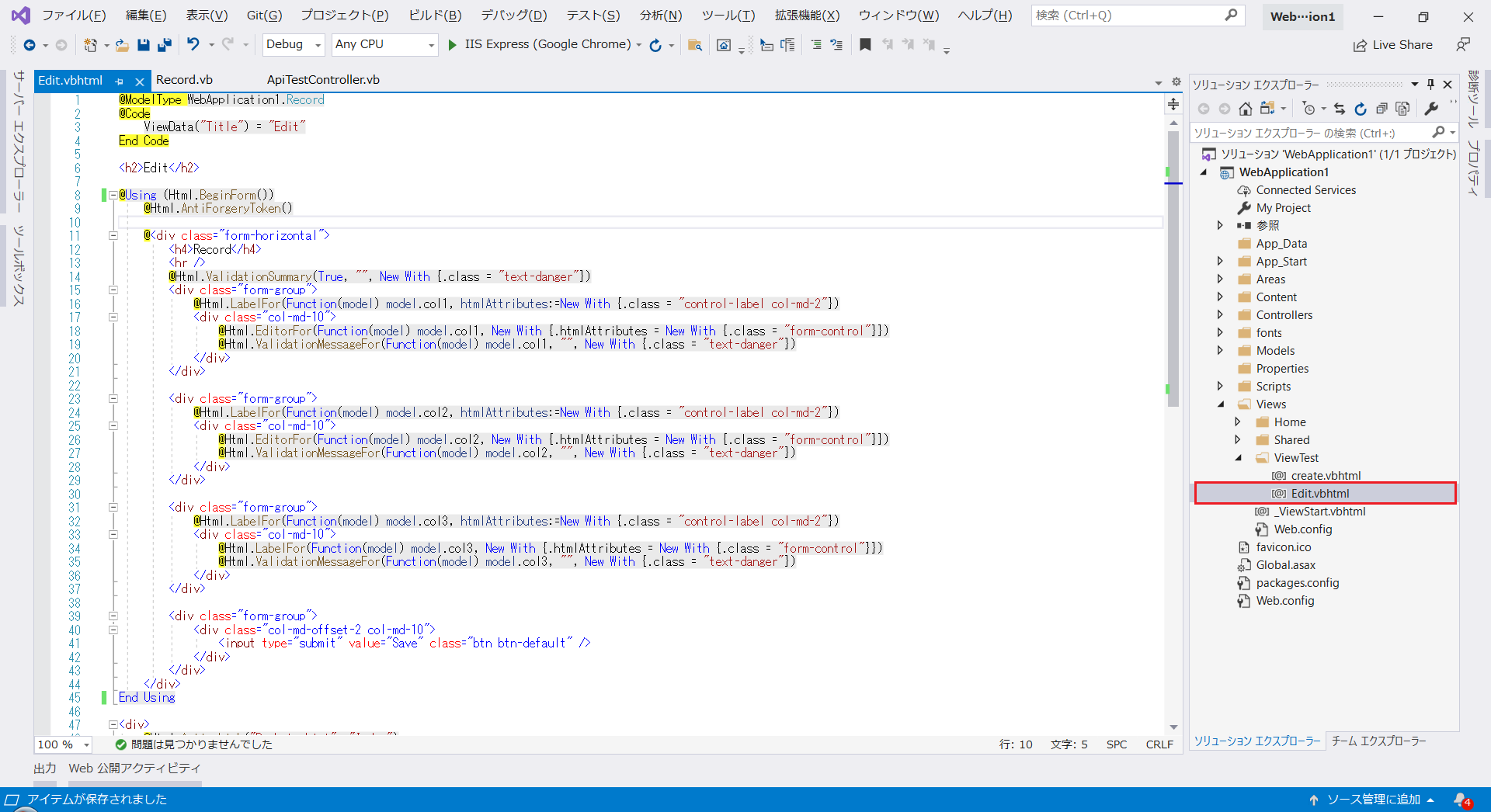The width and height of the screenshot is (1491, 812).
Task: Undo the last edit
Action: coord(193,44)
